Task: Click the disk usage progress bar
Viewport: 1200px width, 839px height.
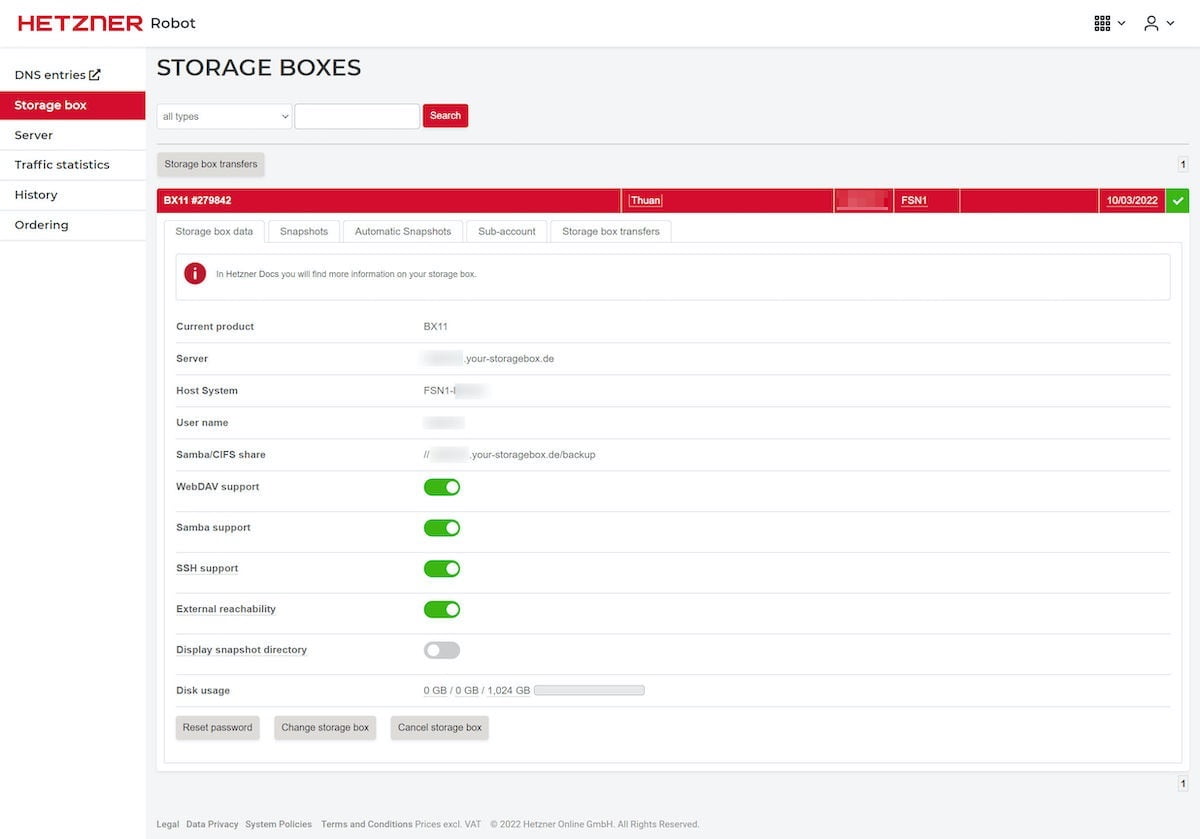Action: [x=589, y=691]
